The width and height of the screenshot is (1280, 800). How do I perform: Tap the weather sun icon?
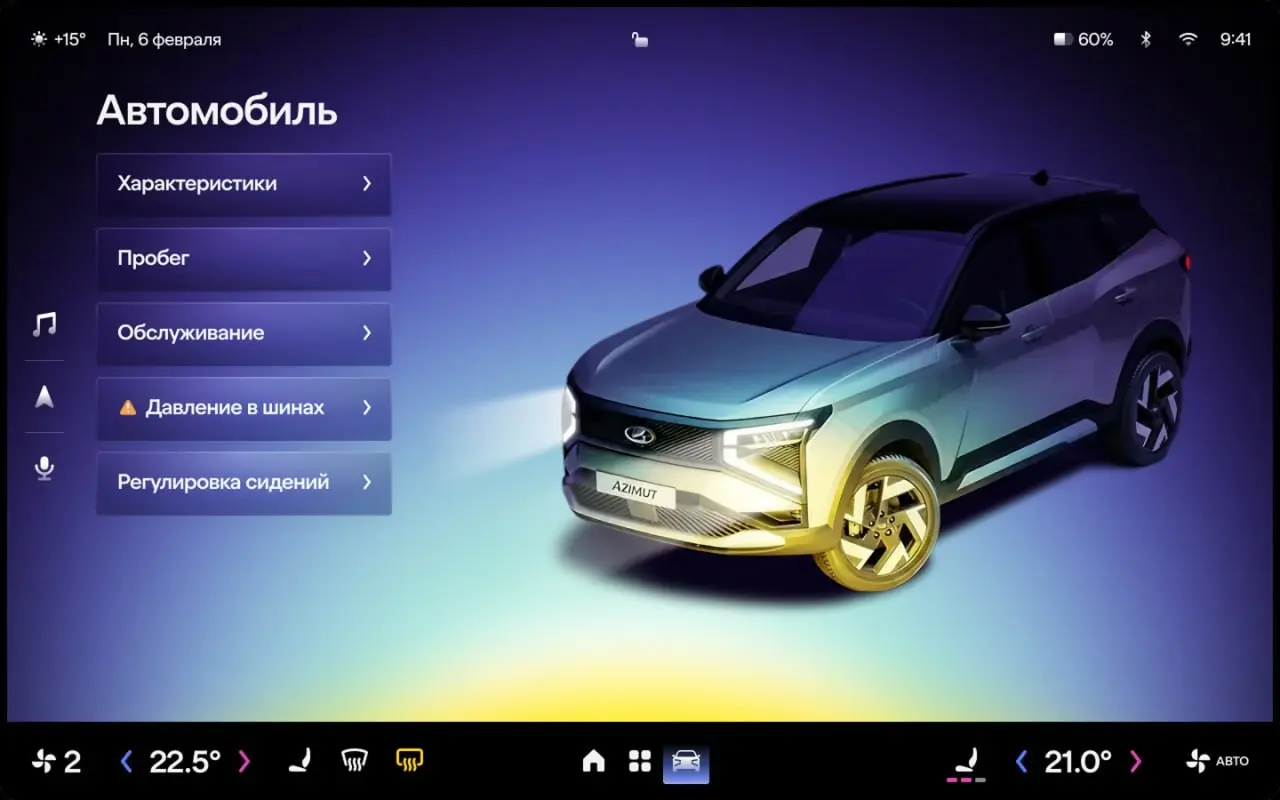39,39
